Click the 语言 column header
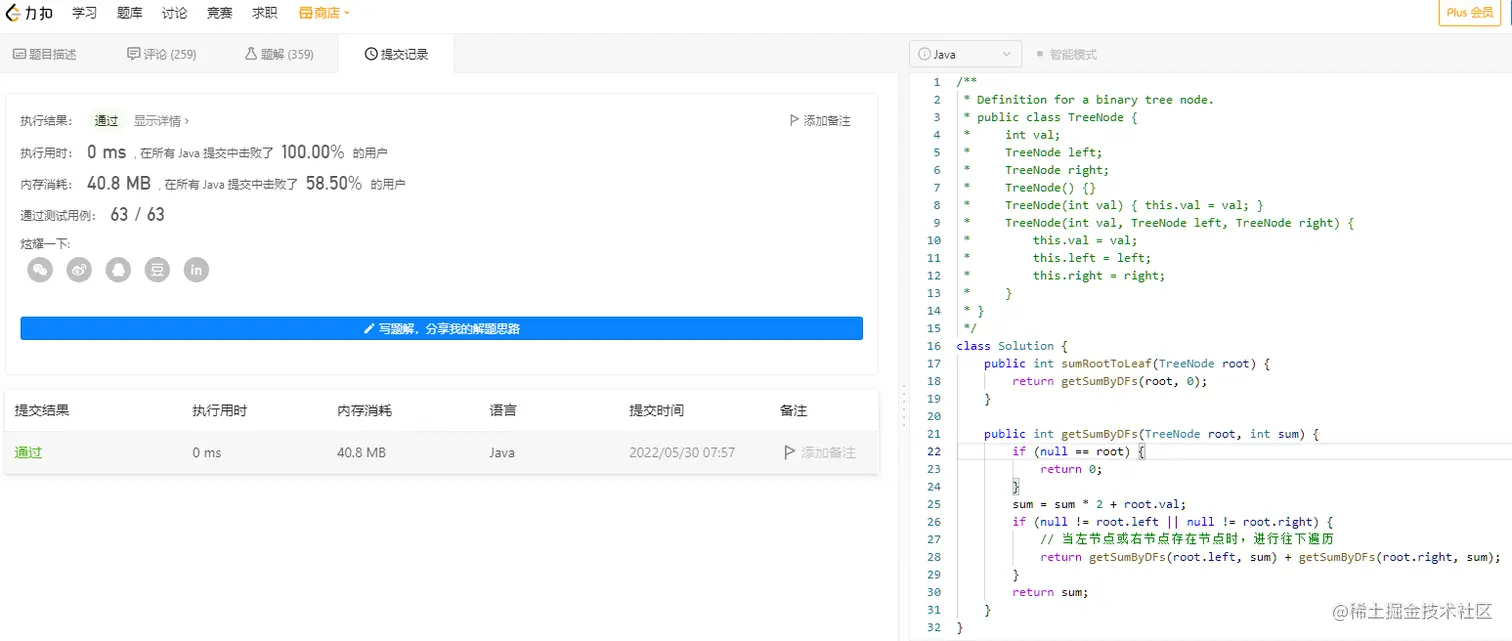The image size is (1512, 641). [503, 410]
